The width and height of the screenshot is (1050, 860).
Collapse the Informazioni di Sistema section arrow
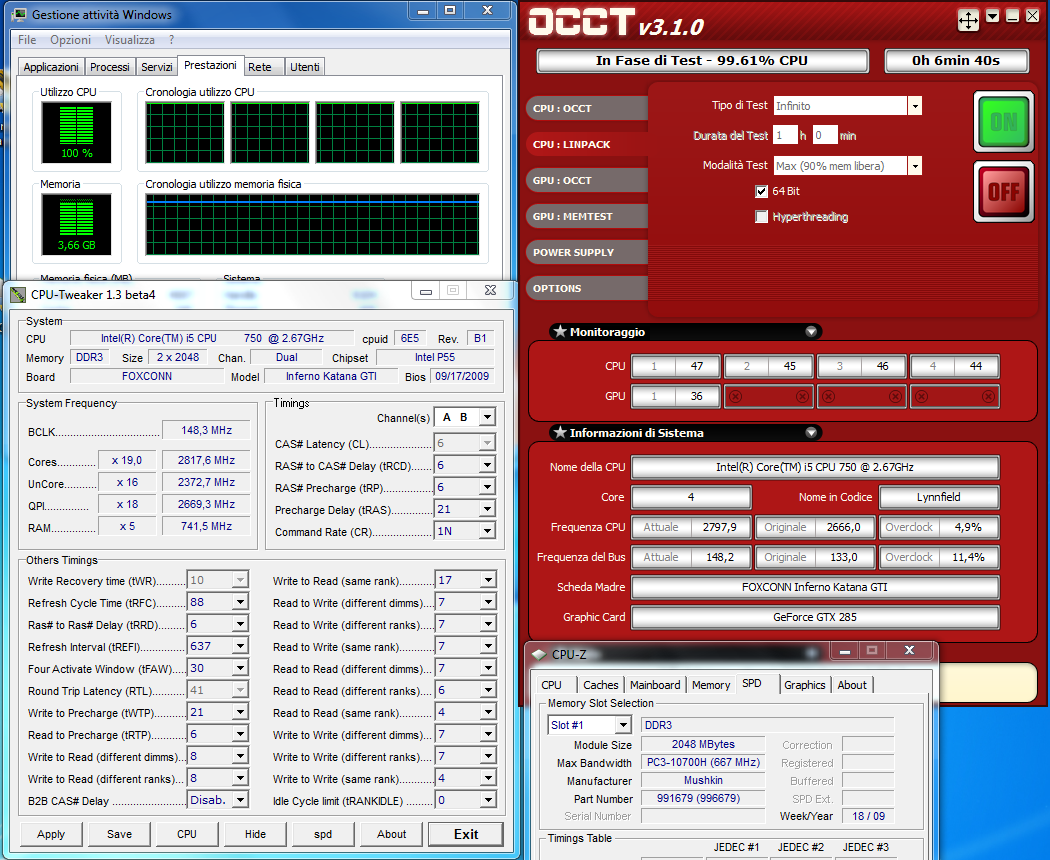(811, 433)
